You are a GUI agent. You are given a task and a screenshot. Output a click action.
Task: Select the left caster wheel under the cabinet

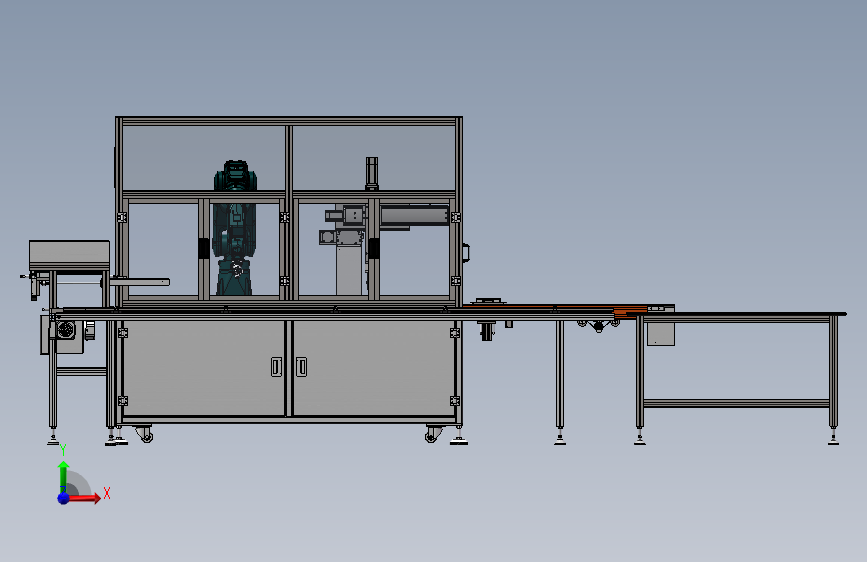(x=145, y=435)
